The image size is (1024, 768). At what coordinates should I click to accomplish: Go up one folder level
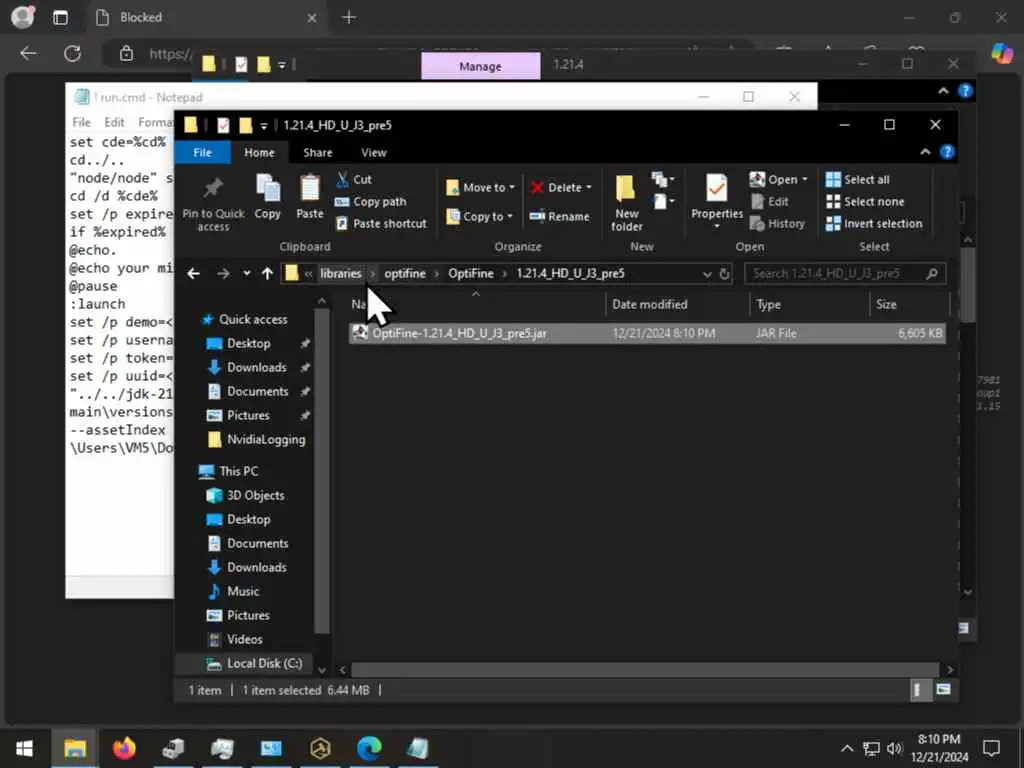tap(267, 274)
